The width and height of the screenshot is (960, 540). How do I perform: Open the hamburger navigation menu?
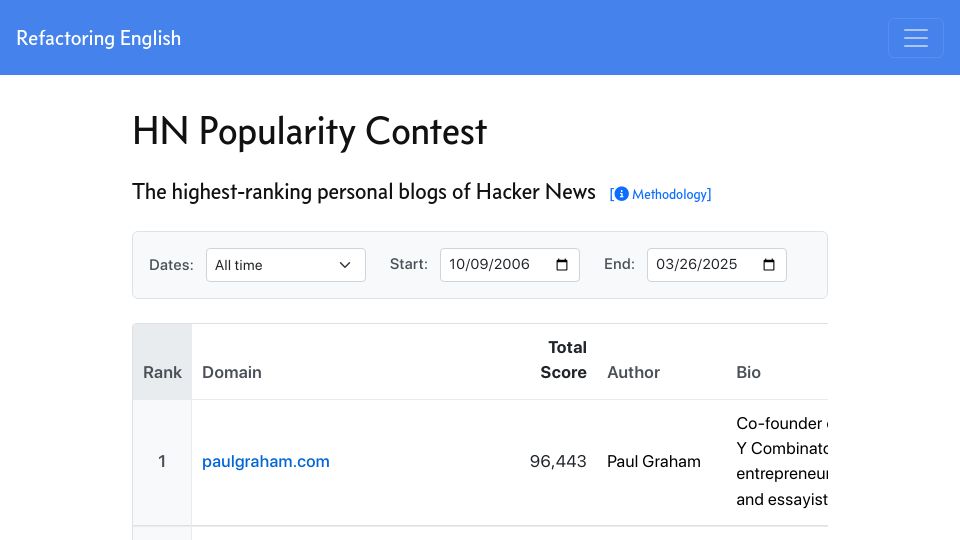915,38
